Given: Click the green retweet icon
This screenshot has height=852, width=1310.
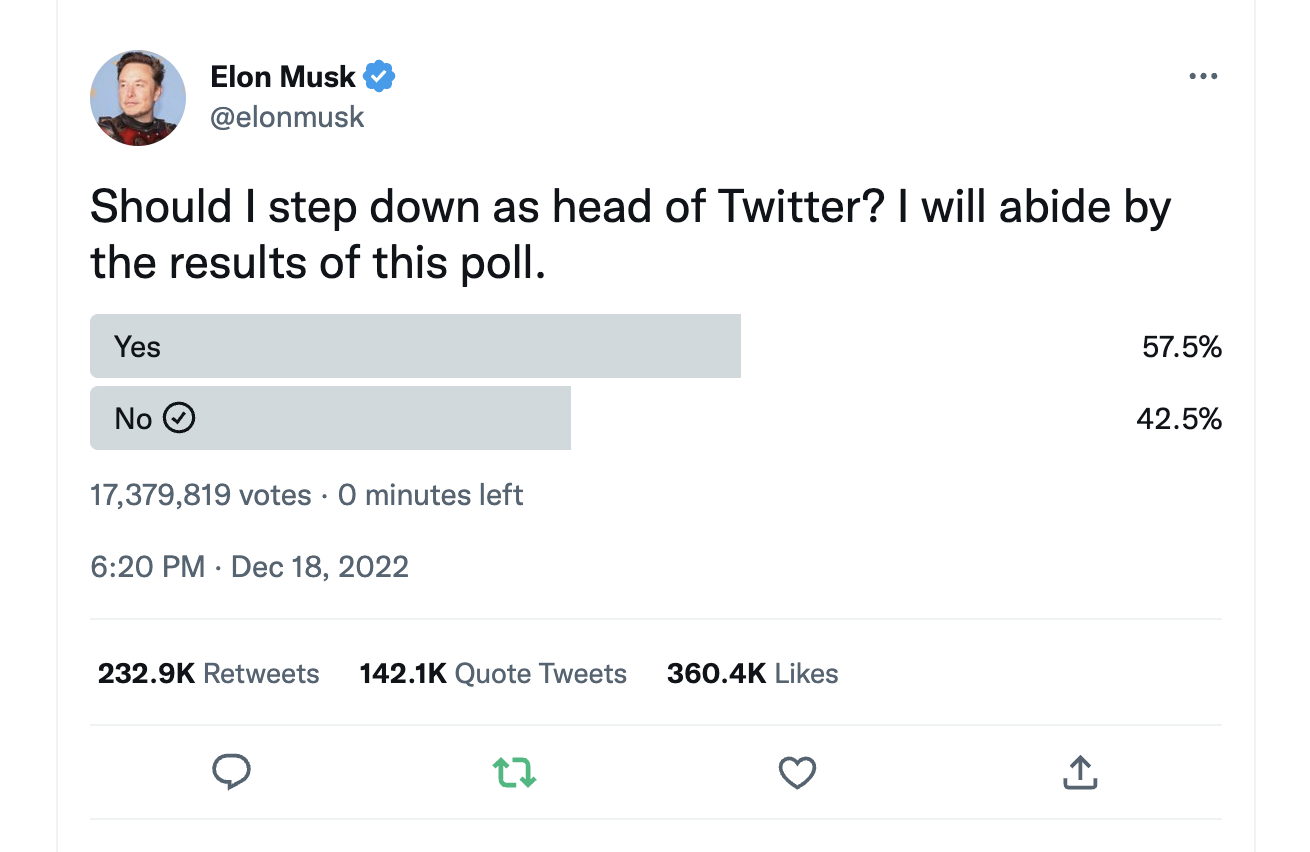Looking at the screenshot, I should (514, 772).
